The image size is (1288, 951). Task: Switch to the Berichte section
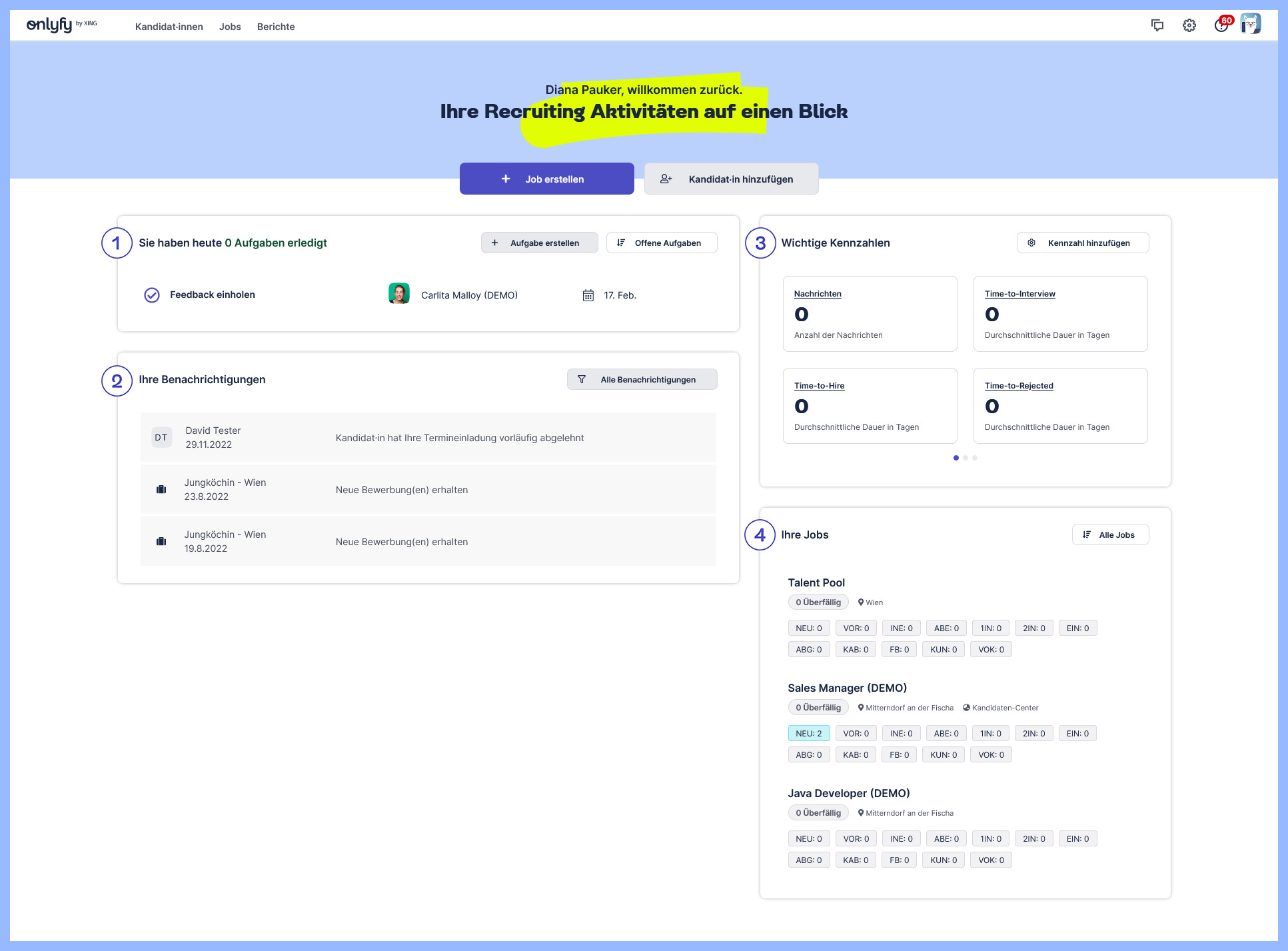point(275,27)
